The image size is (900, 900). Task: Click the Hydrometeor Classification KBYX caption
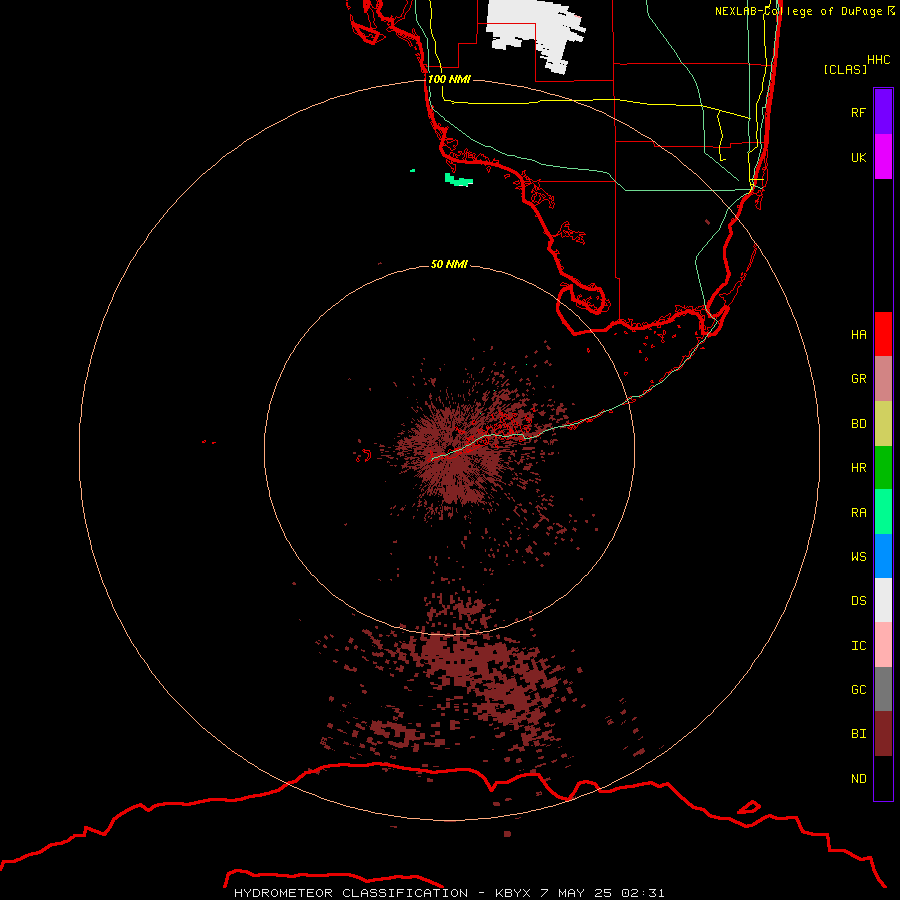(449, 893)
